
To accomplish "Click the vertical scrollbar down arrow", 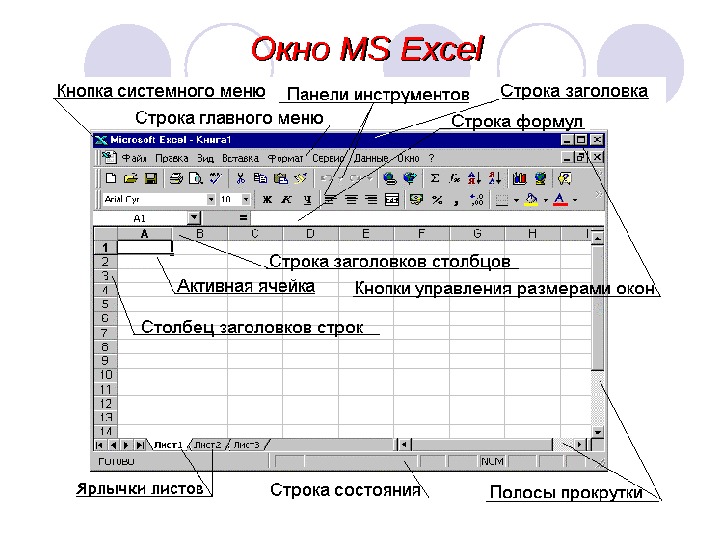I will (597, 432).
